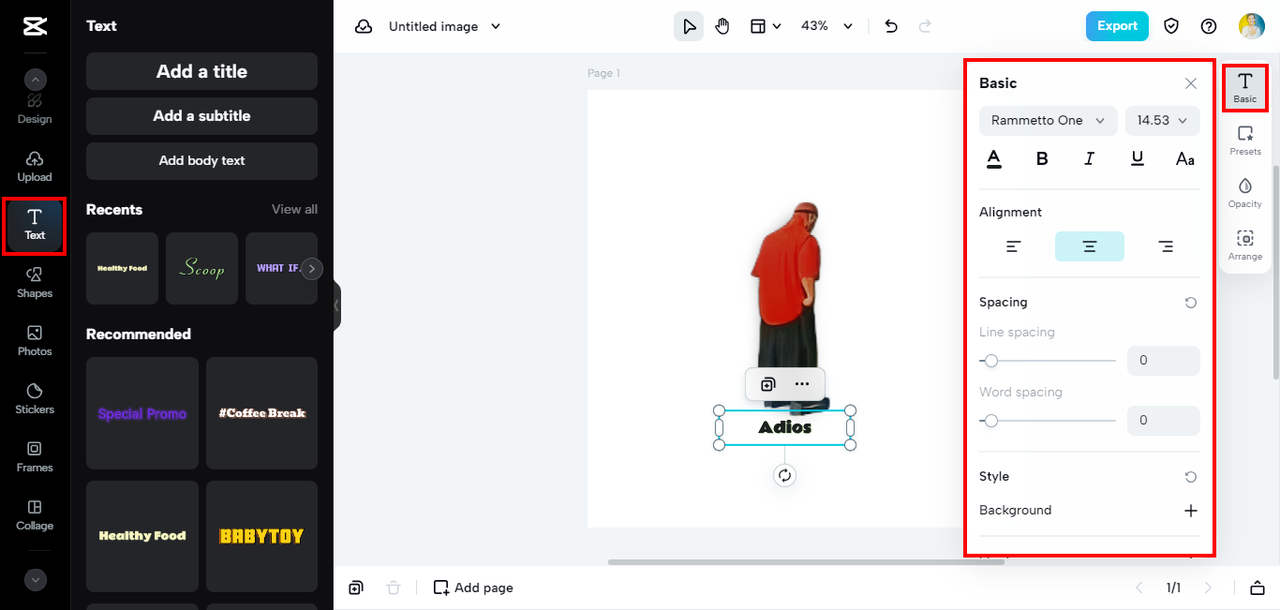
Task: Click Add a title button
Action: [202, 71]
